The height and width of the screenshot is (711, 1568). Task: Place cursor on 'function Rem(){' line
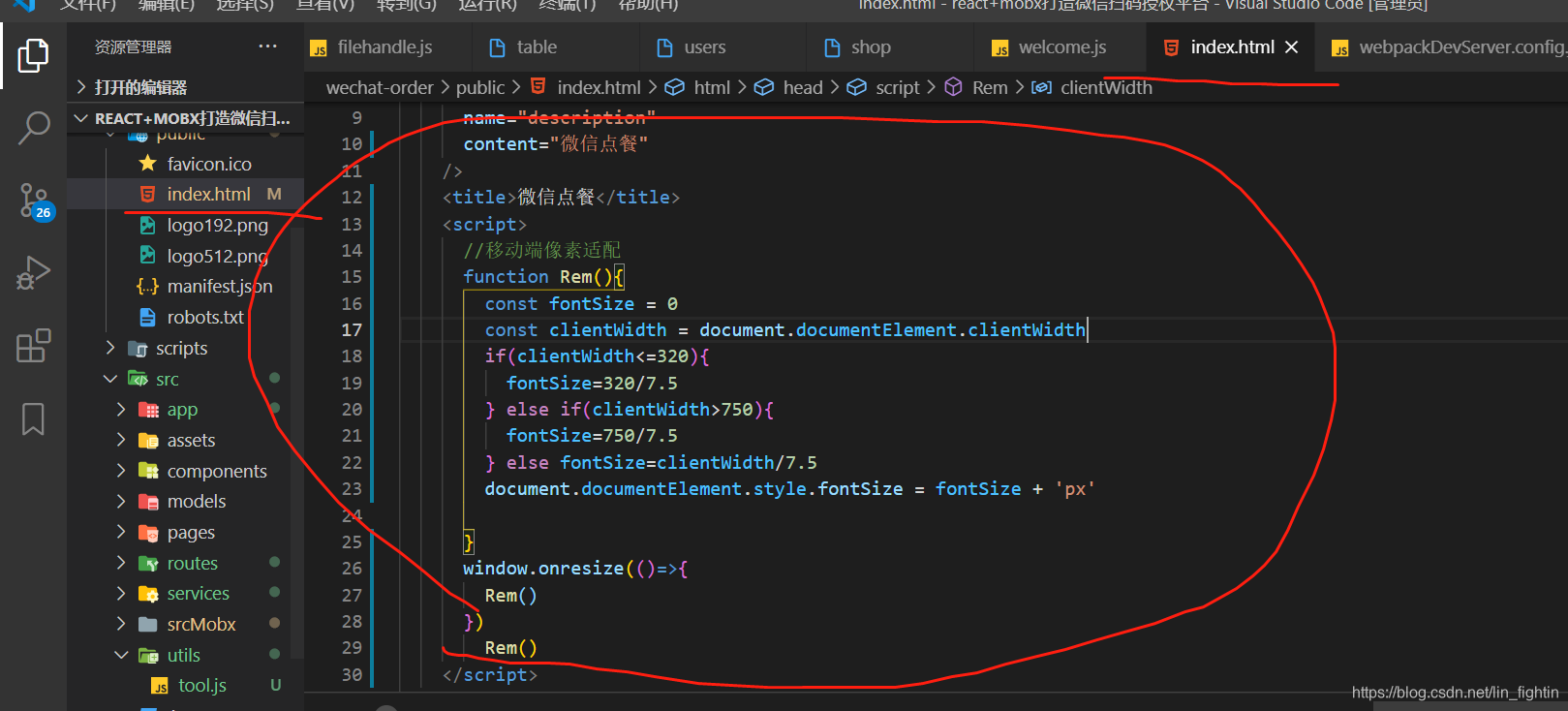coord(544,277)
